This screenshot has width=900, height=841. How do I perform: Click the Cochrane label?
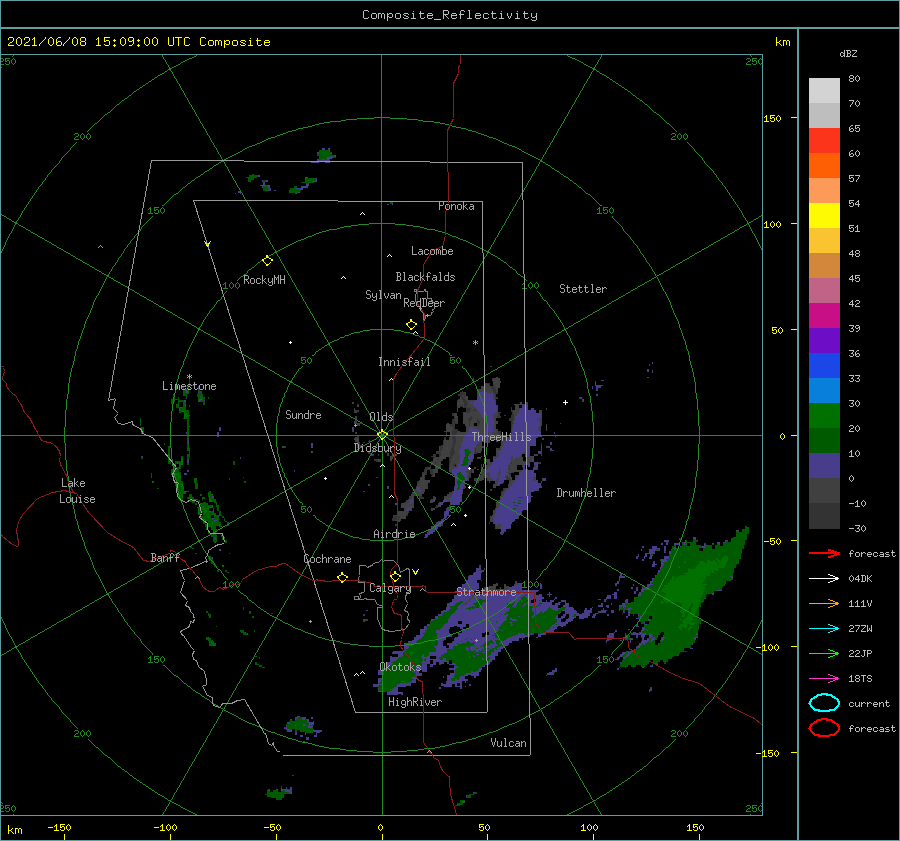pos(327,559)
